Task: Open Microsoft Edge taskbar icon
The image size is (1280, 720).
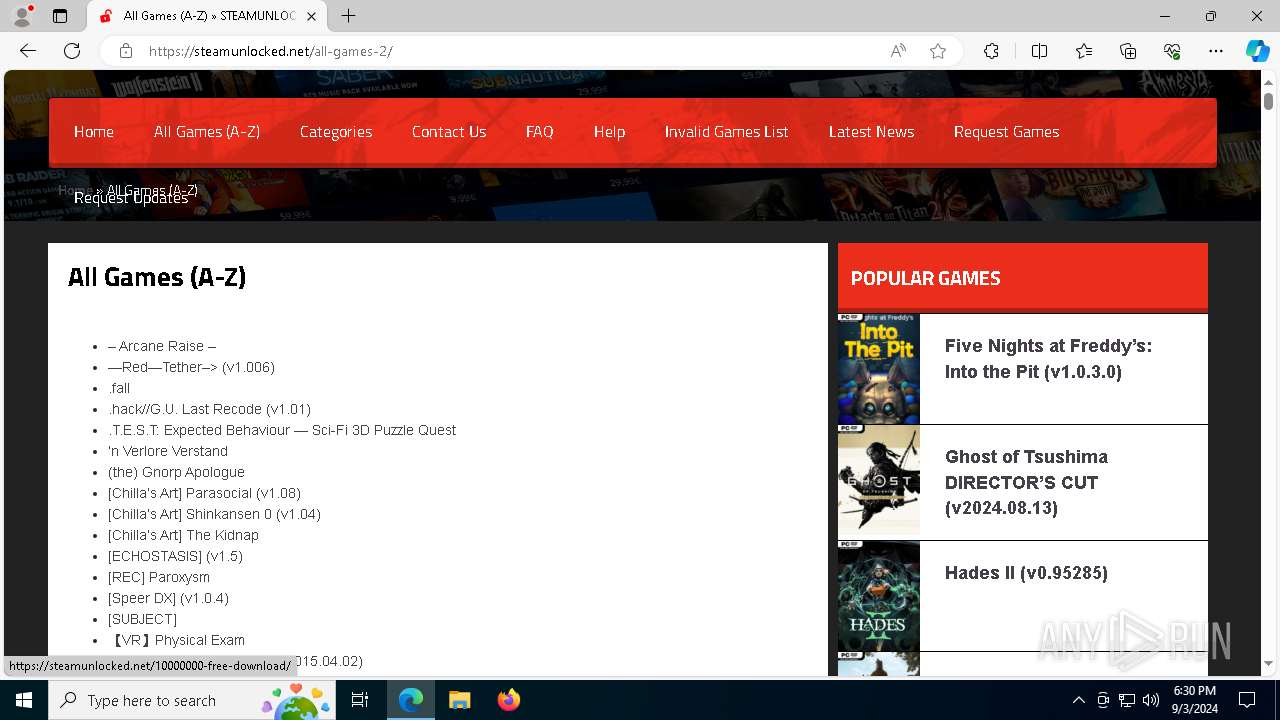Action: 411,700
